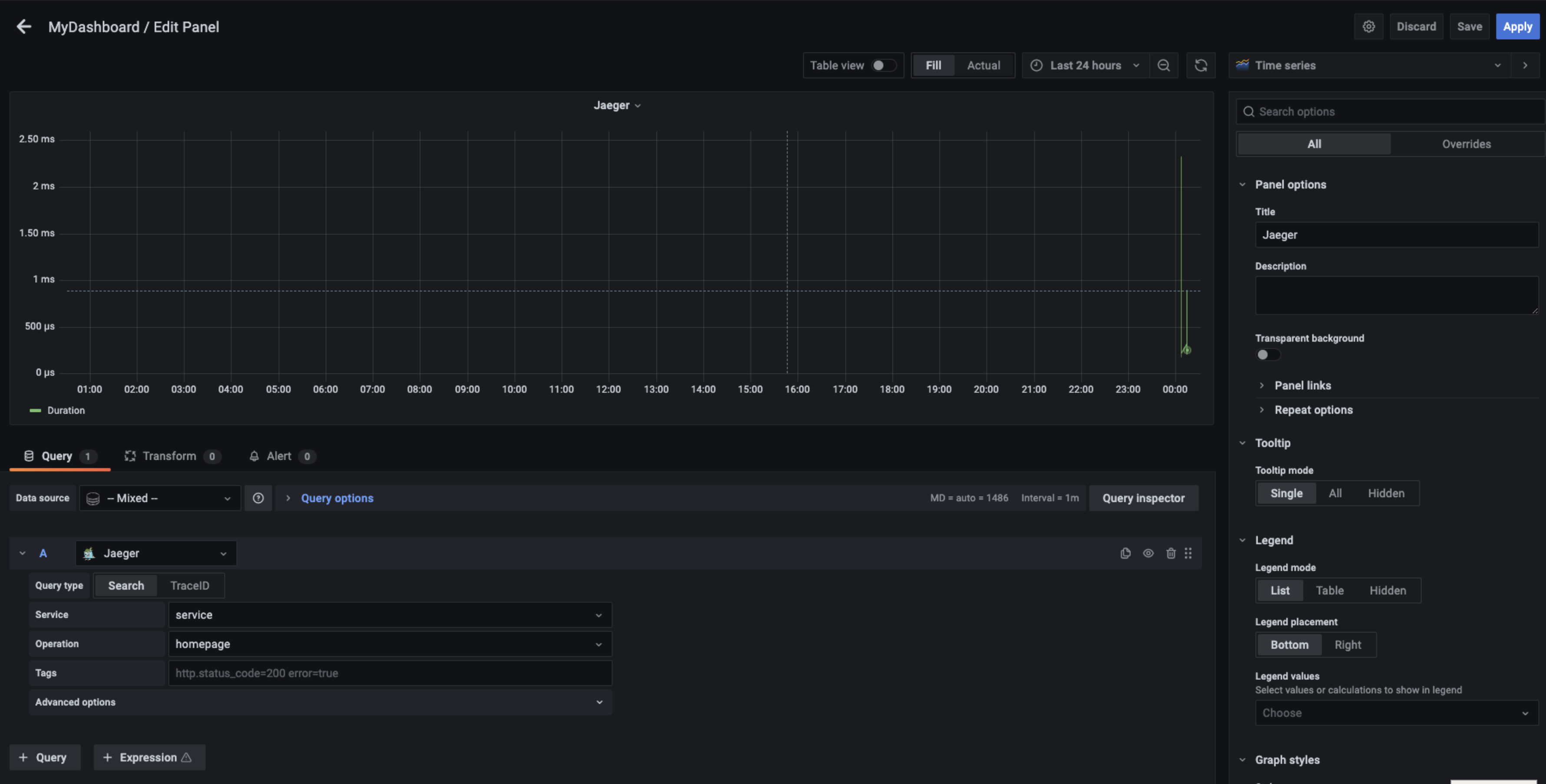Click the Duration legend color swatch

(x=36, y=410)
